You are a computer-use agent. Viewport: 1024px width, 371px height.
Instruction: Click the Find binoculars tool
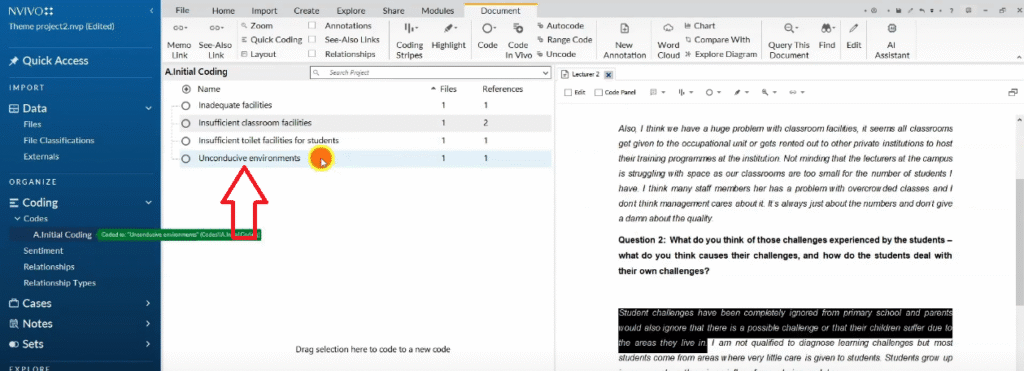tap(827, 36)
